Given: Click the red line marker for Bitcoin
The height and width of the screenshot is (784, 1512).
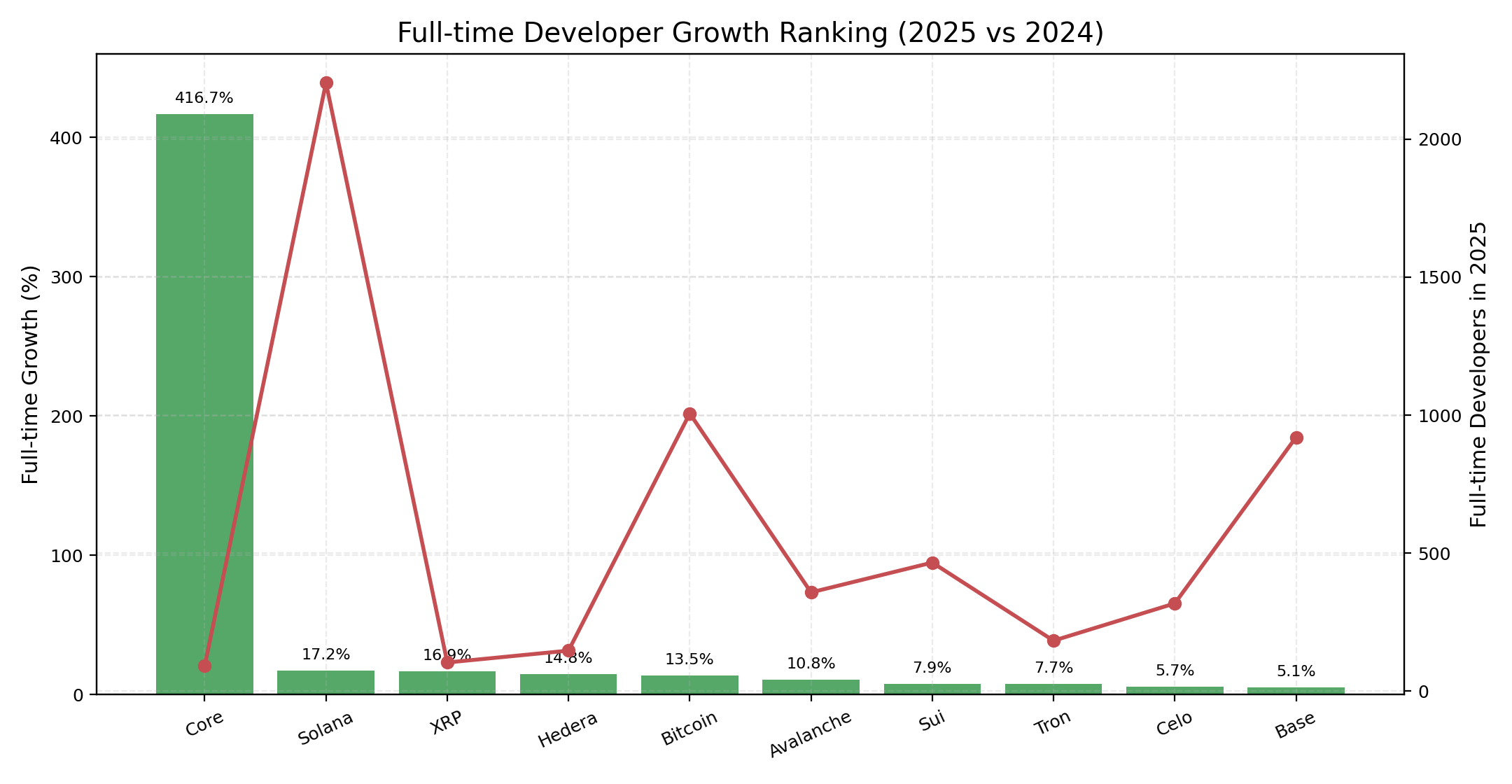Looking at the screenshot, I should point(689,414).
